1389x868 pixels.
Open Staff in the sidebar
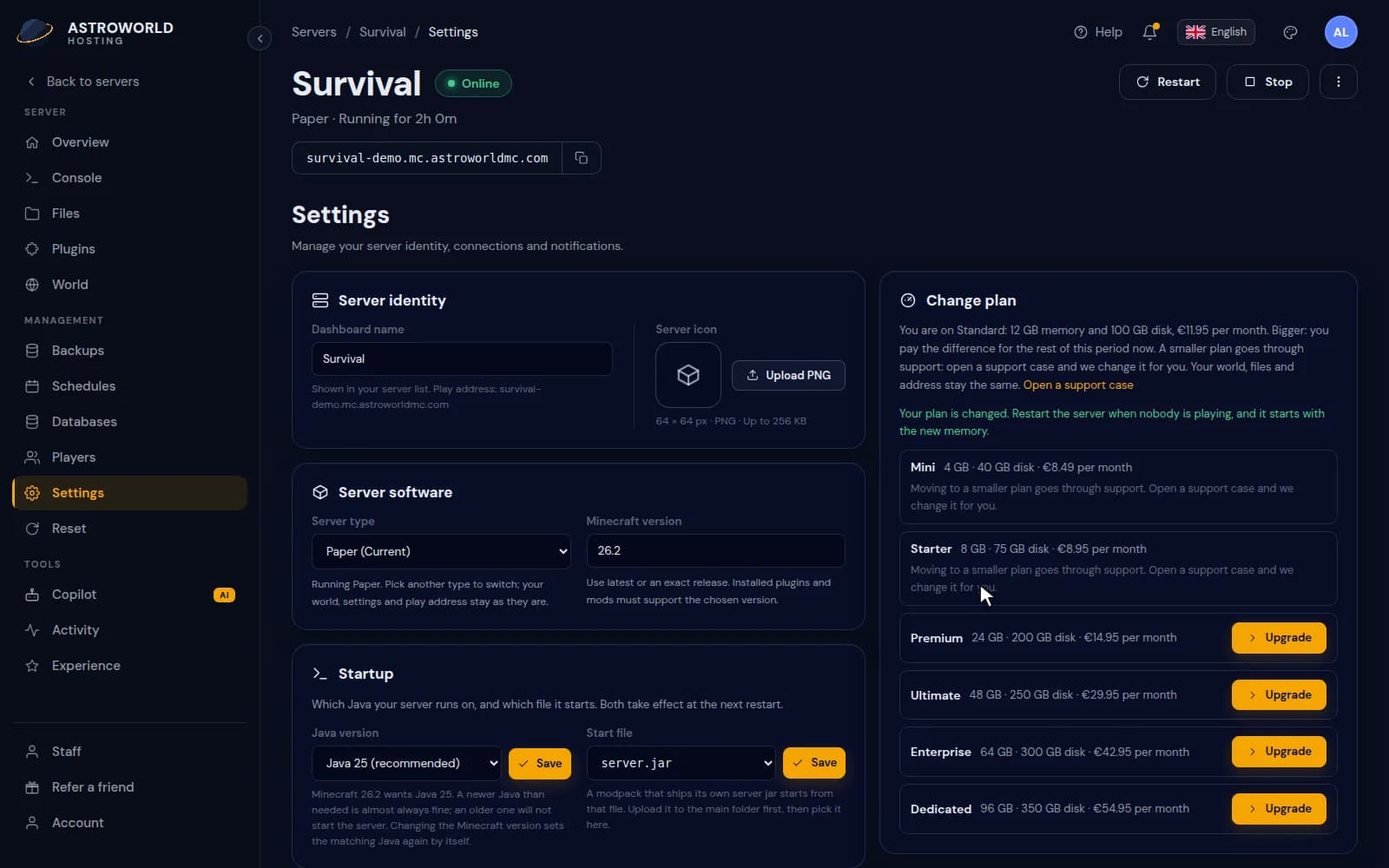coord(130,752)
